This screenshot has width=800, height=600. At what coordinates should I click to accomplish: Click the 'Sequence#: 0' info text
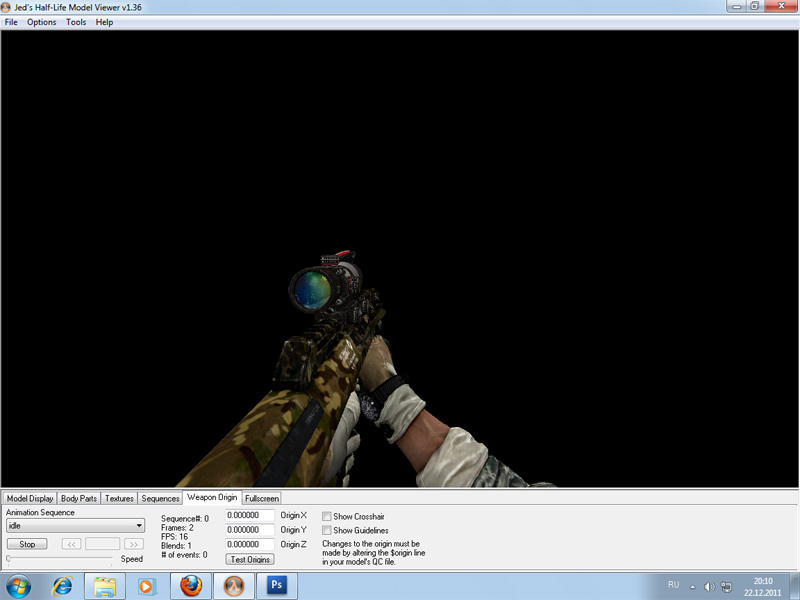point(185,519)
